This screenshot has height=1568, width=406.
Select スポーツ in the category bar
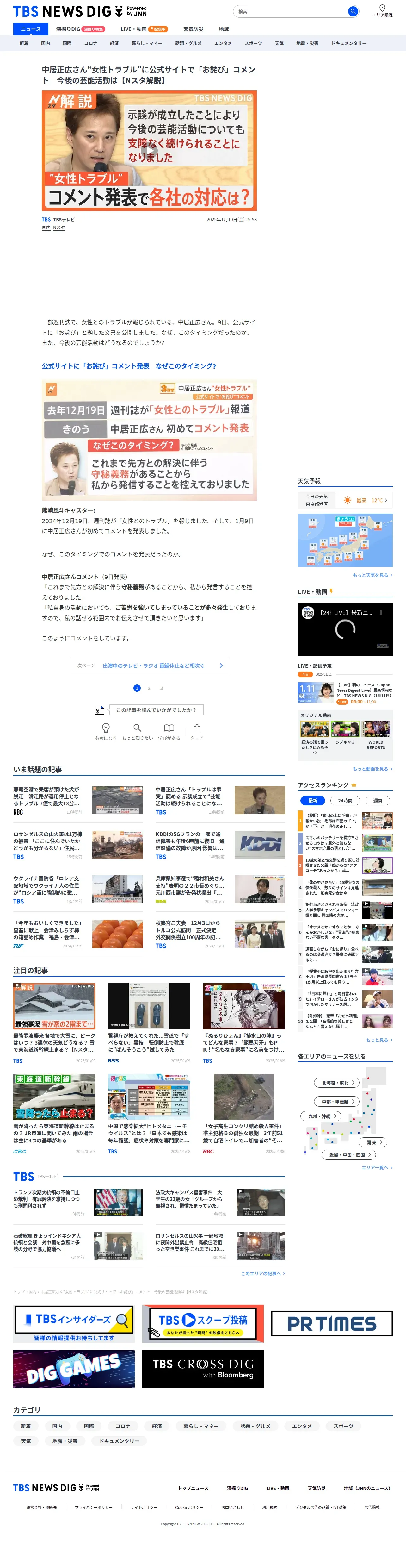(254, 43)
